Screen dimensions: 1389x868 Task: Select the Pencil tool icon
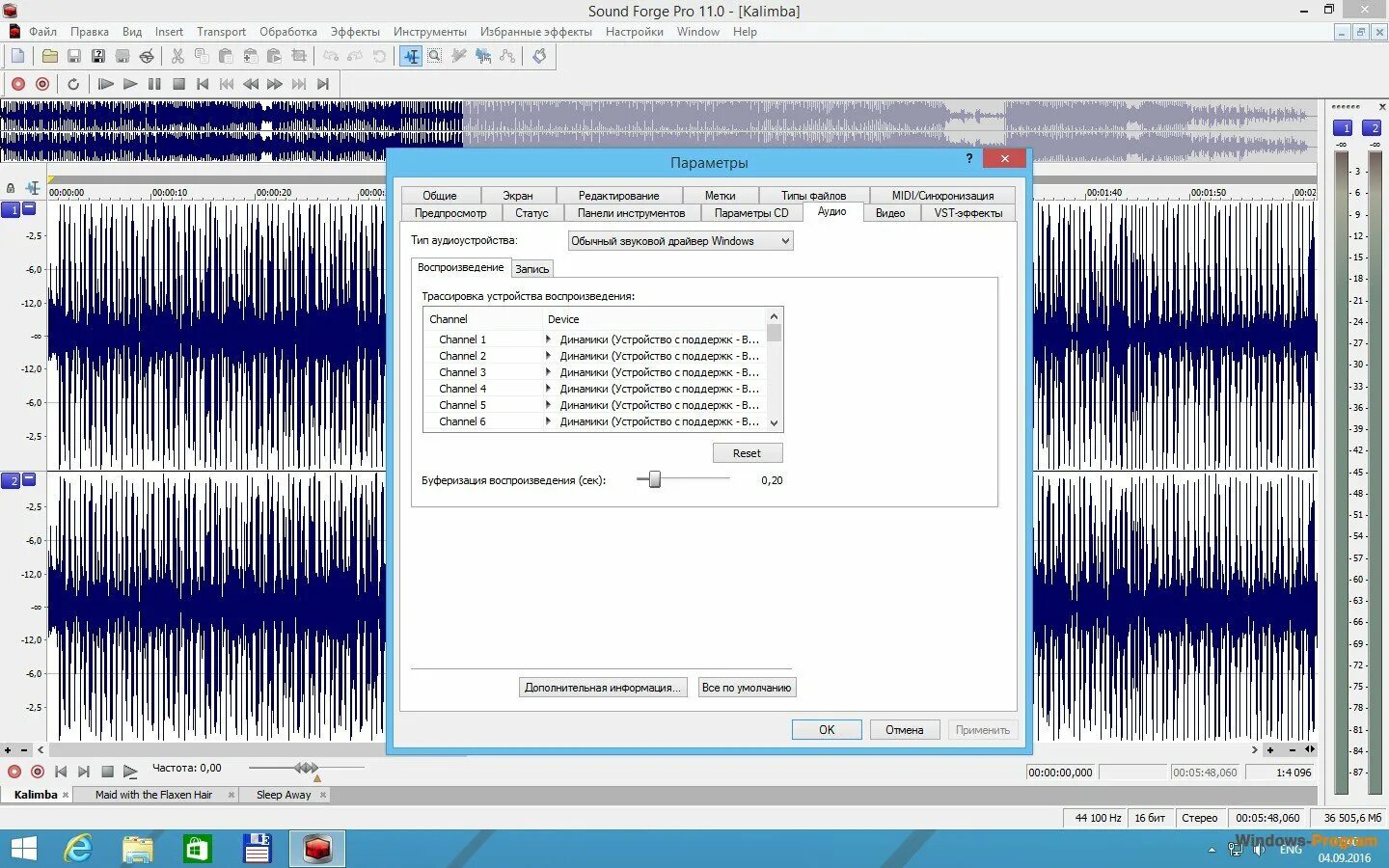pos(459,56)
